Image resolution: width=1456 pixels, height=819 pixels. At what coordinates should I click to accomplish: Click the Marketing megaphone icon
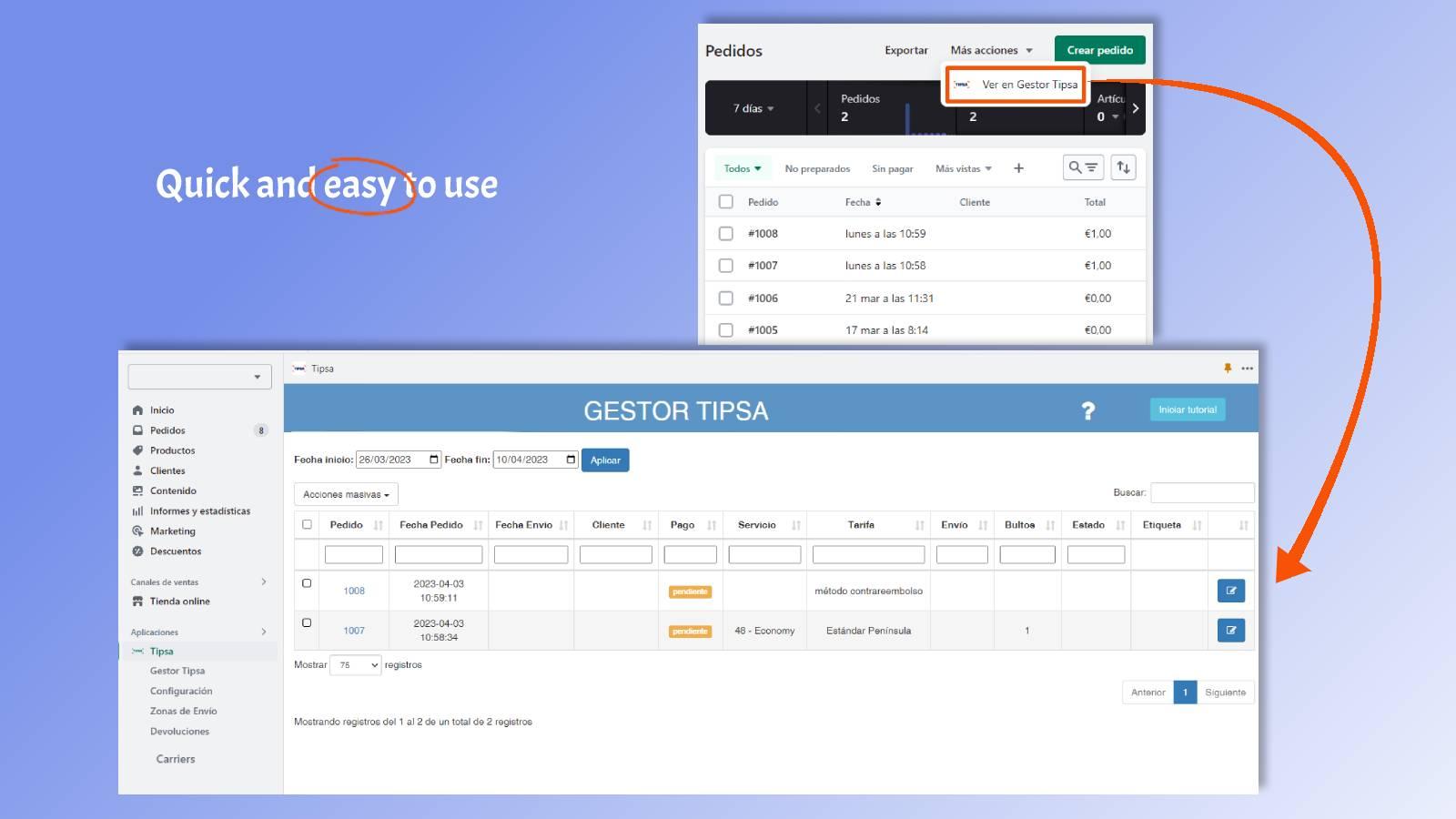[x=138, y=531]
